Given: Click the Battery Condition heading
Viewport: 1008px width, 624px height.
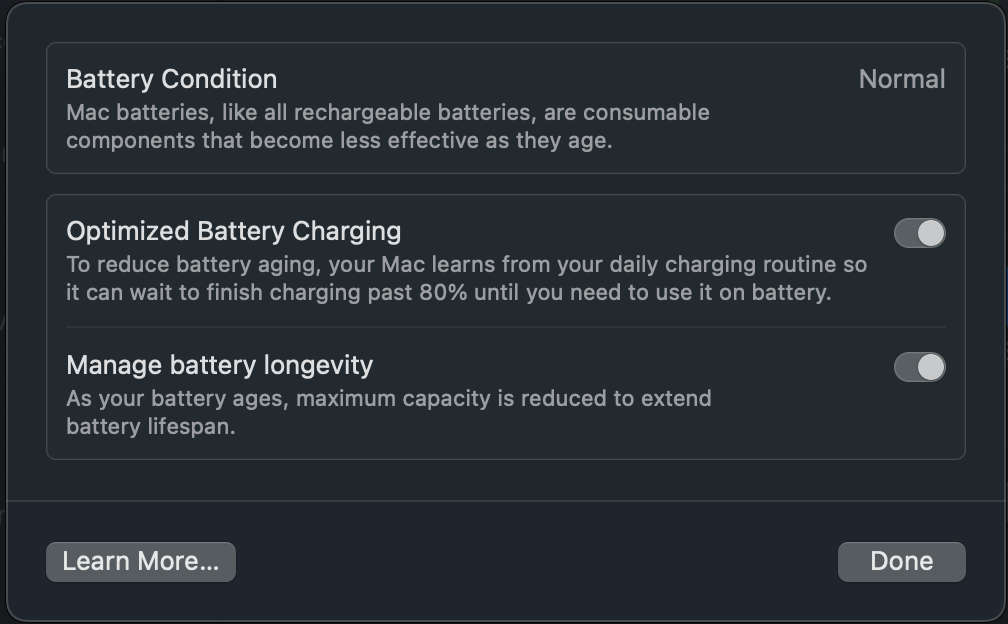Looking at the screenshot, I should coord(172,79).
